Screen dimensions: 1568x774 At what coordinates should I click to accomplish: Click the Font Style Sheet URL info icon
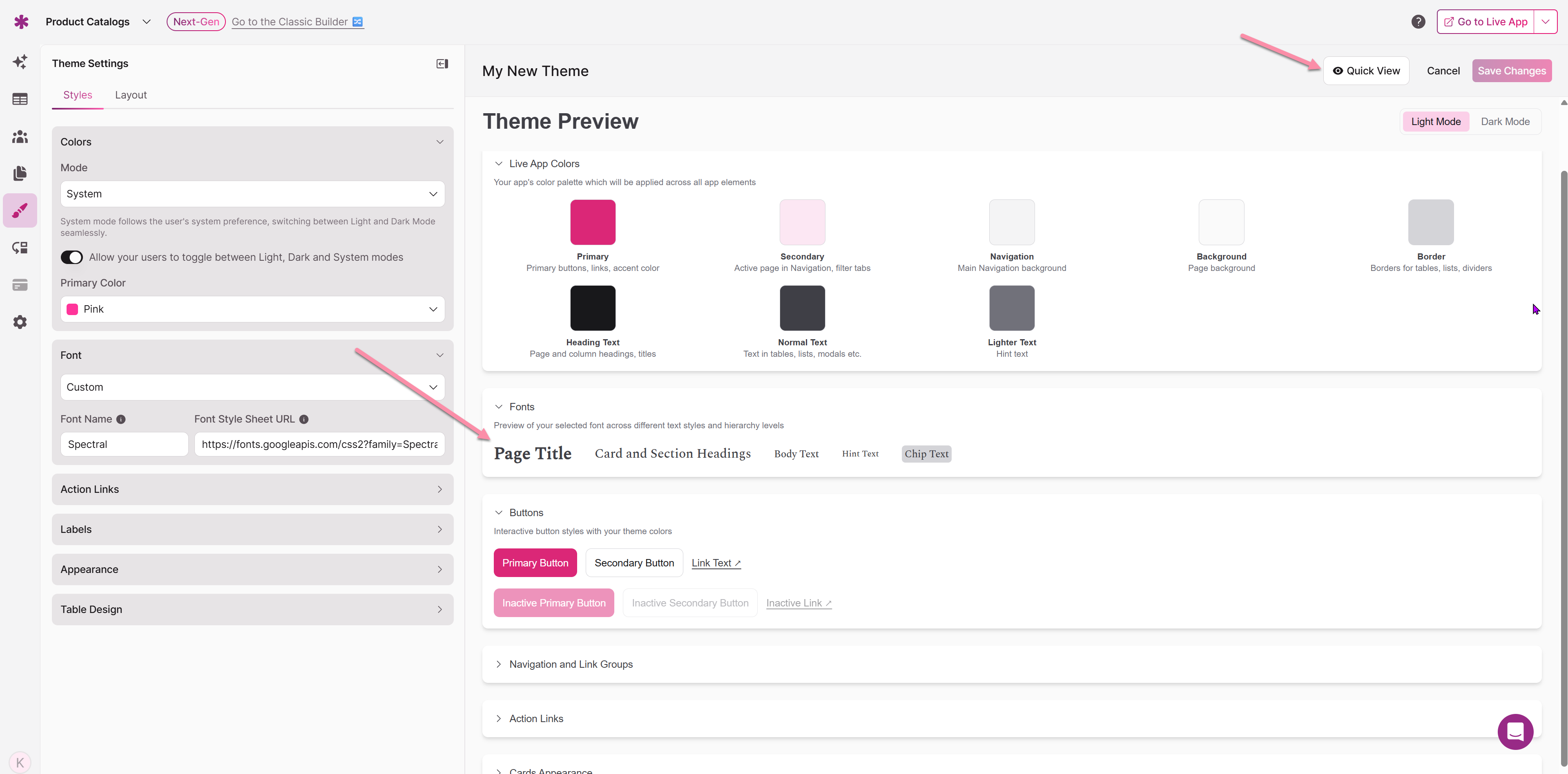304,419
